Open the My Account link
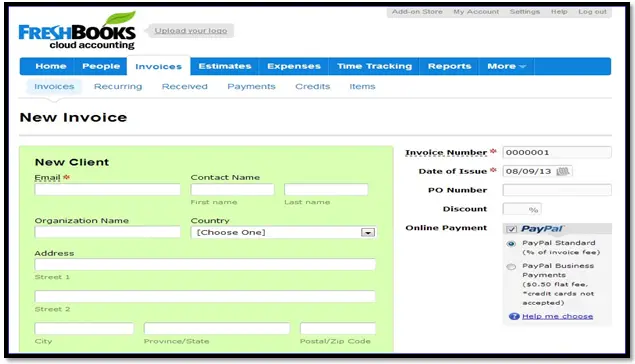The image size is (635, 364). tap(476, 12)
